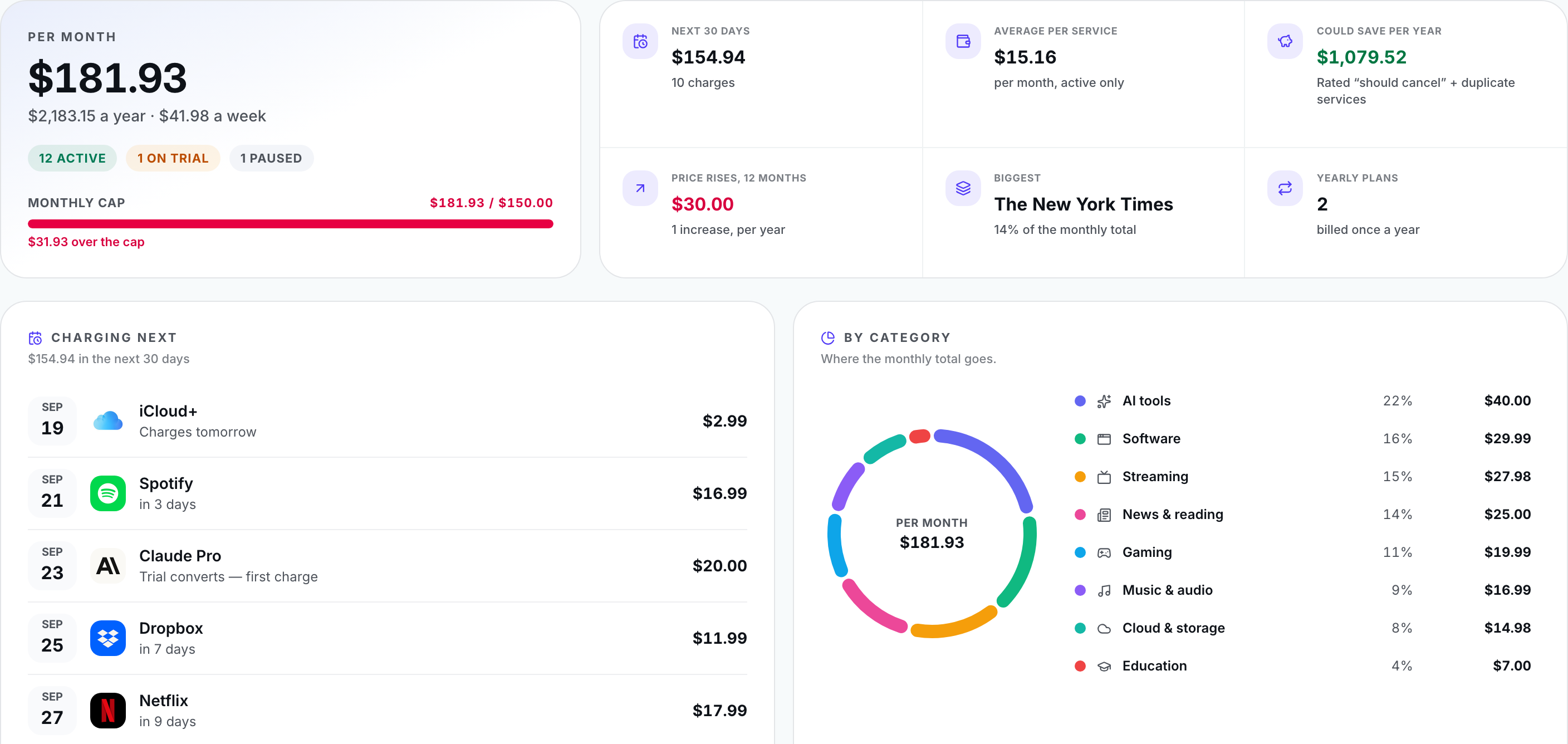Image resolution: width=1568 pixels, height=744 pixels.
Task: Click the TV icon next to Streaming
Action: pyautogui.click(x=1104, y=477)
